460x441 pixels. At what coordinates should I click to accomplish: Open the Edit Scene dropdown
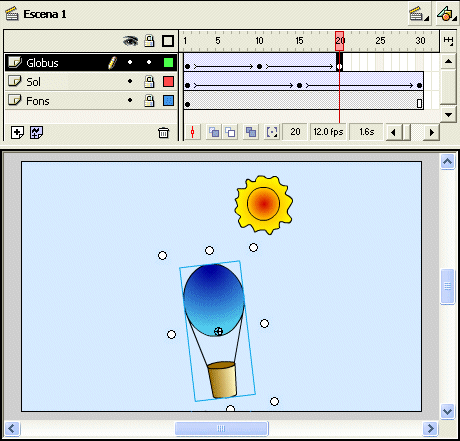419,14
